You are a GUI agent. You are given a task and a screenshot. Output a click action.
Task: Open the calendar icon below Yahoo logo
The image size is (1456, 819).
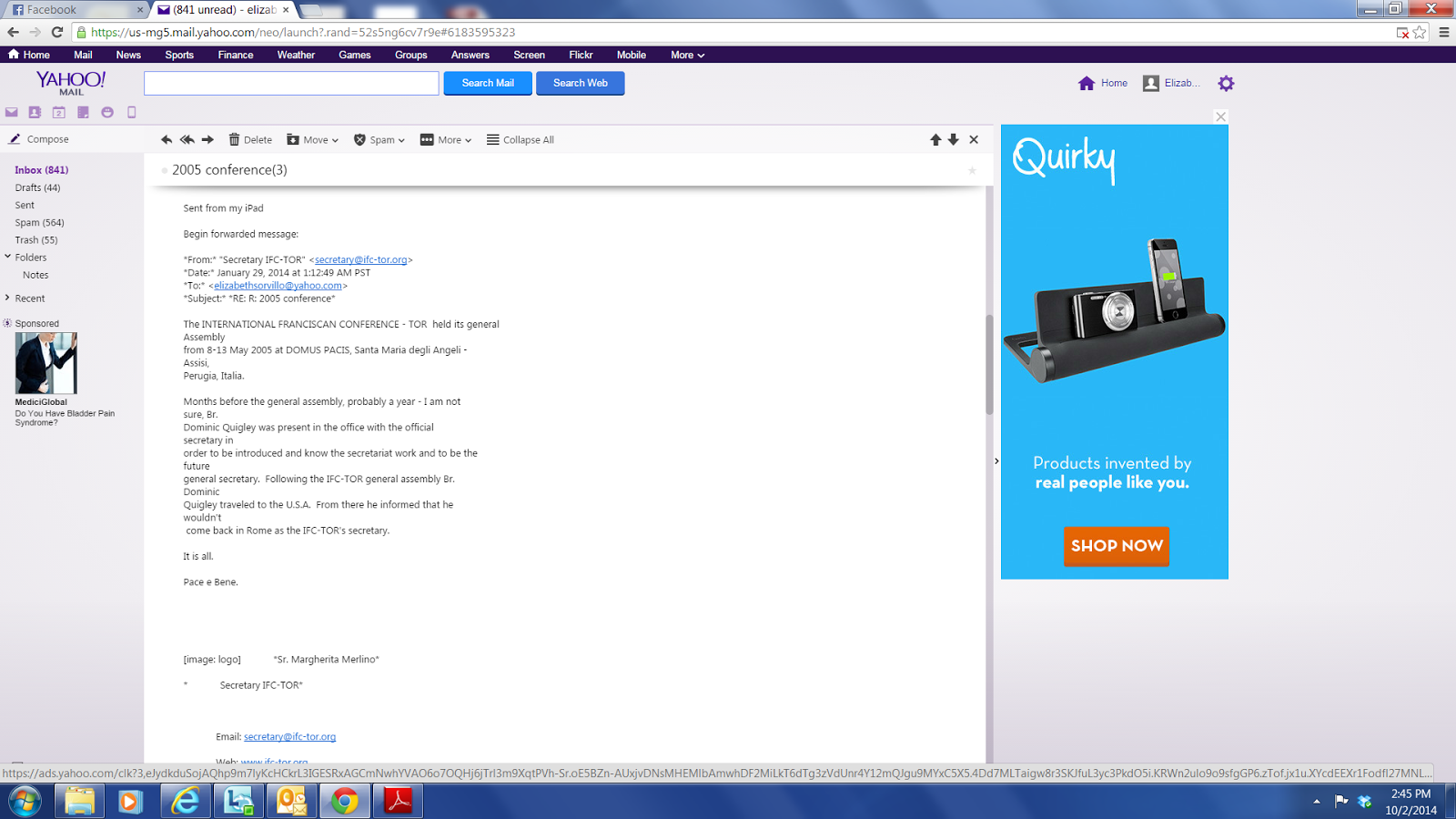tap(58, 112)
